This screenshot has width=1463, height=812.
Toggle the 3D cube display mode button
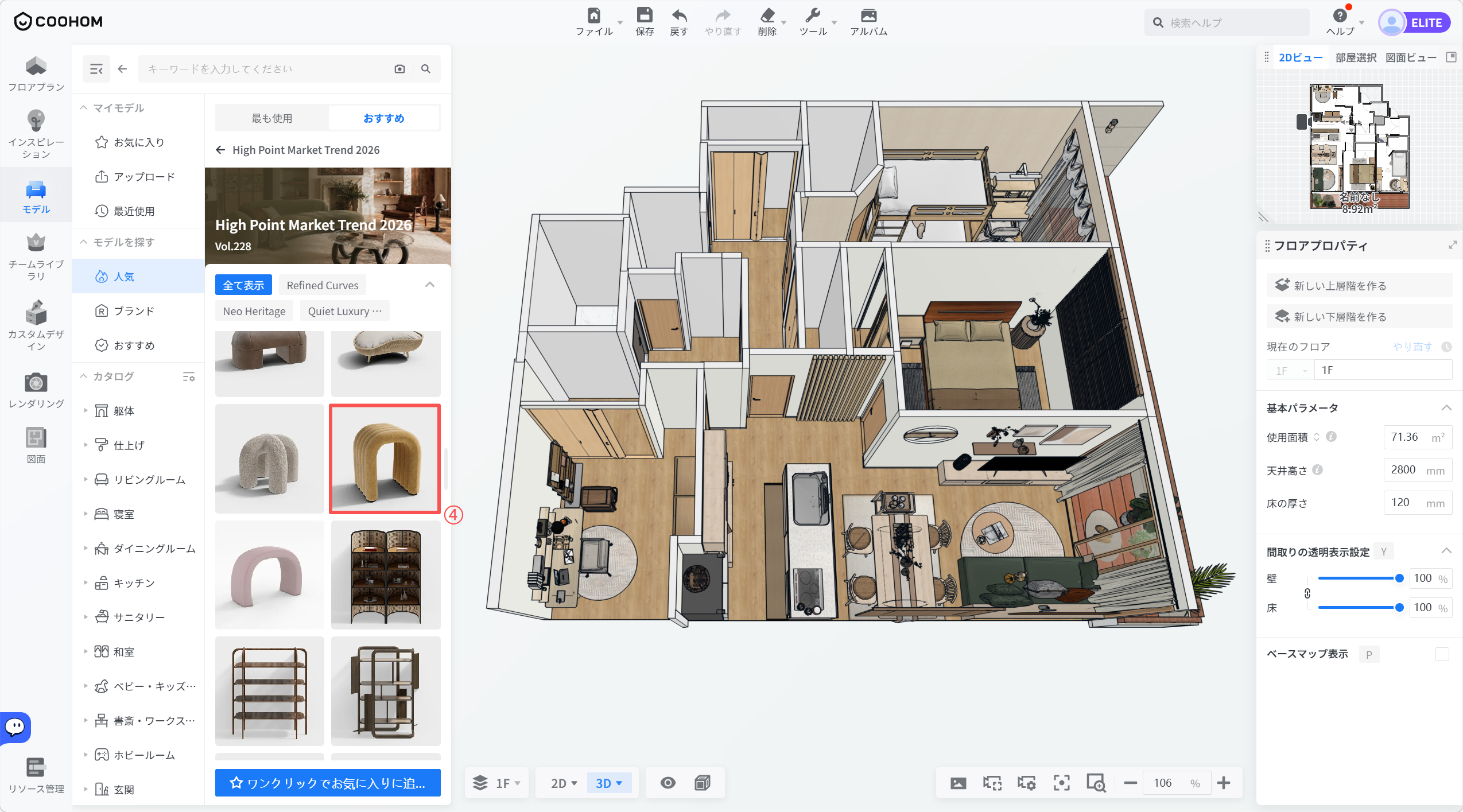tap(703, 783)
